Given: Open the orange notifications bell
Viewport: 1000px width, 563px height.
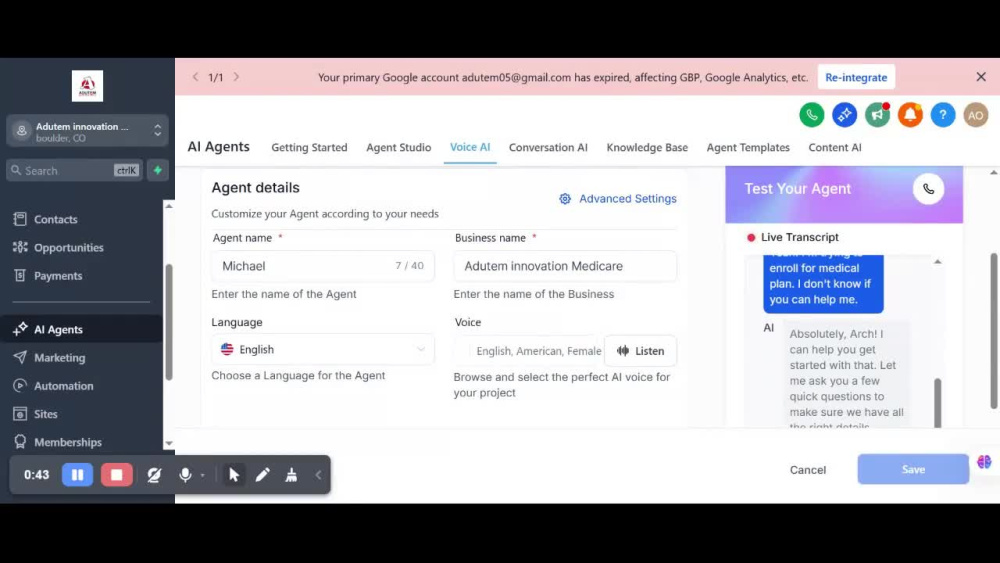Looking at the screenshot, I should click(x=910, y=115).
